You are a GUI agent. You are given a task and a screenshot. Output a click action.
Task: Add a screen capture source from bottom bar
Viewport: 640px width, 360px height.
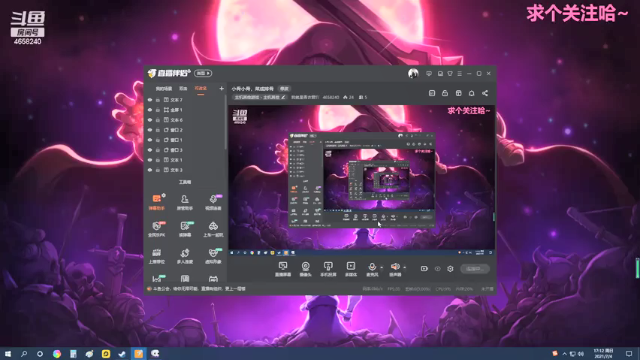click(x=283, y=269)
